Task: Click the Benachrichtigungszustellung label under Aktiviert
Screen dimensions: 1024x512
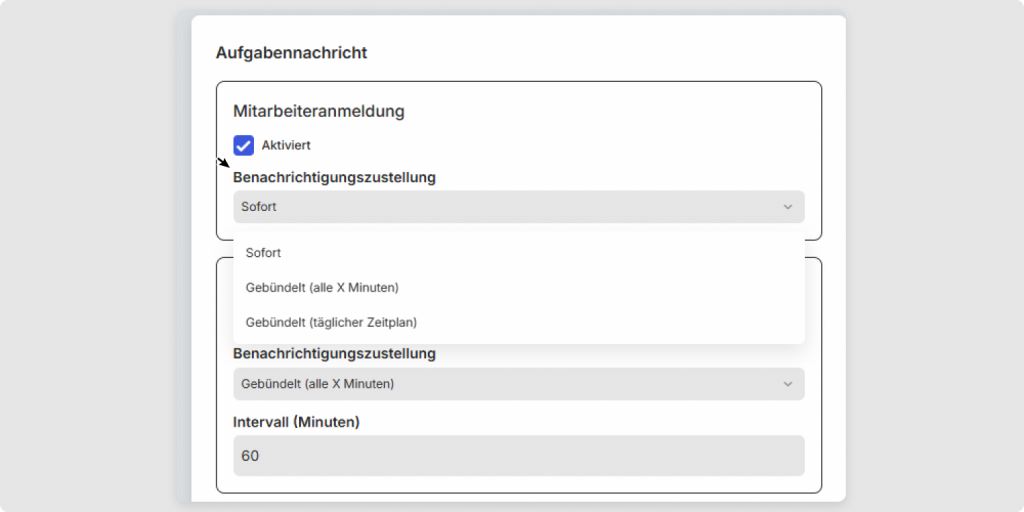Action: [334, 177]
